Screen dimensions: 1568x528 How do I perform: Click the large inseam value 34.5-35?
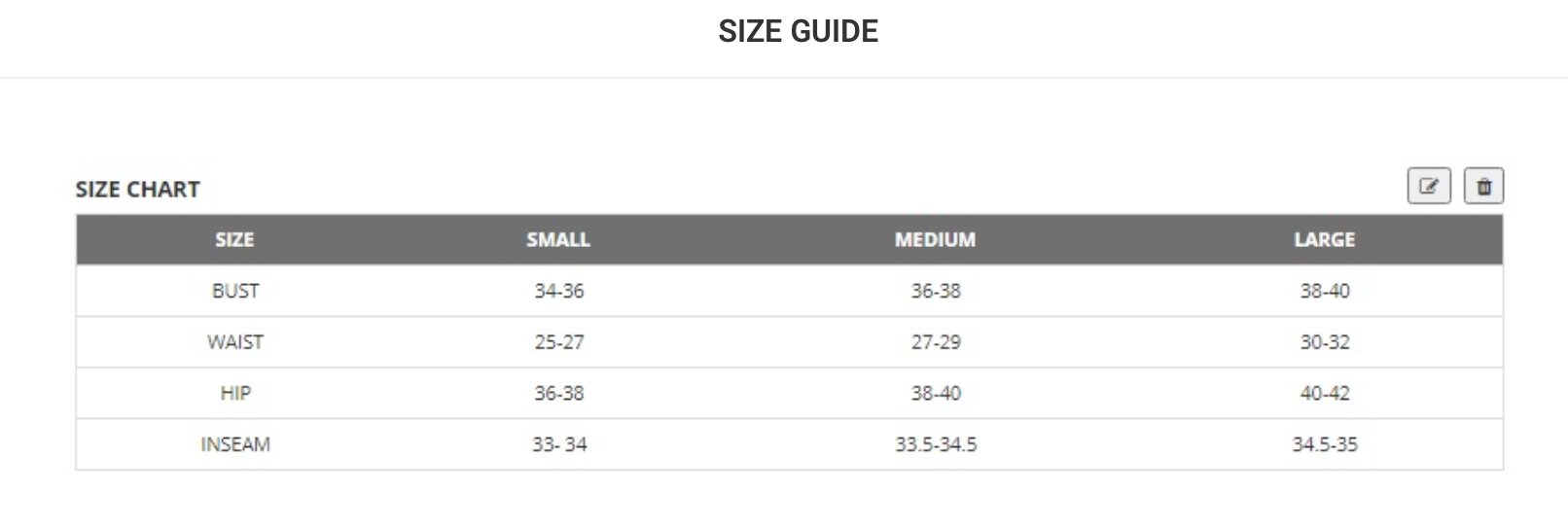pyautogui.click(x=1325, y=444)
